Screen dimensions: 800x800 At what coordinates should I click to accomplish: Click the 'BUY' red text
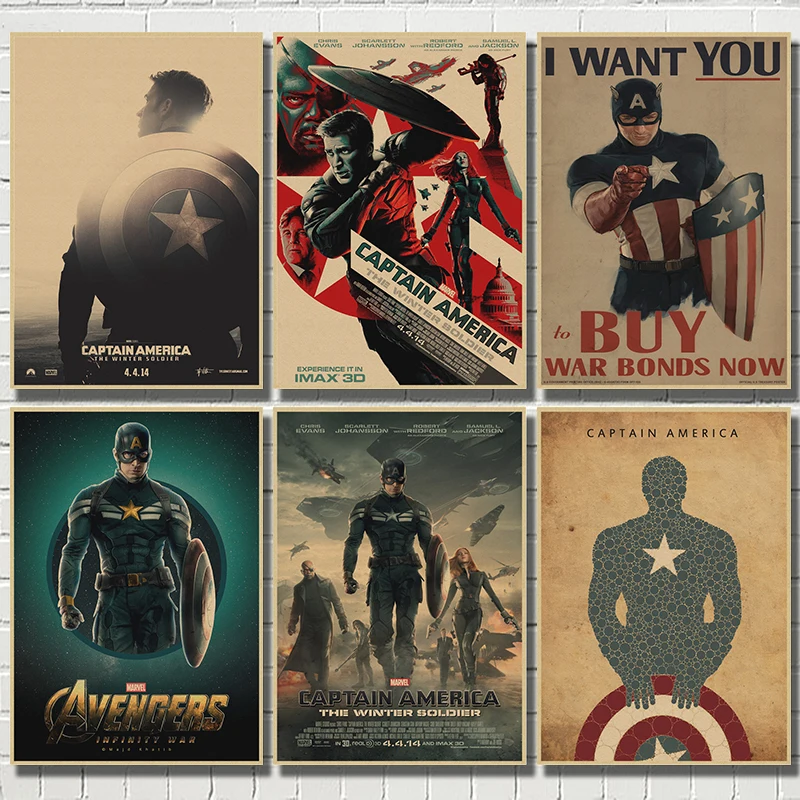pyautogui.click(x=642, y=332)
